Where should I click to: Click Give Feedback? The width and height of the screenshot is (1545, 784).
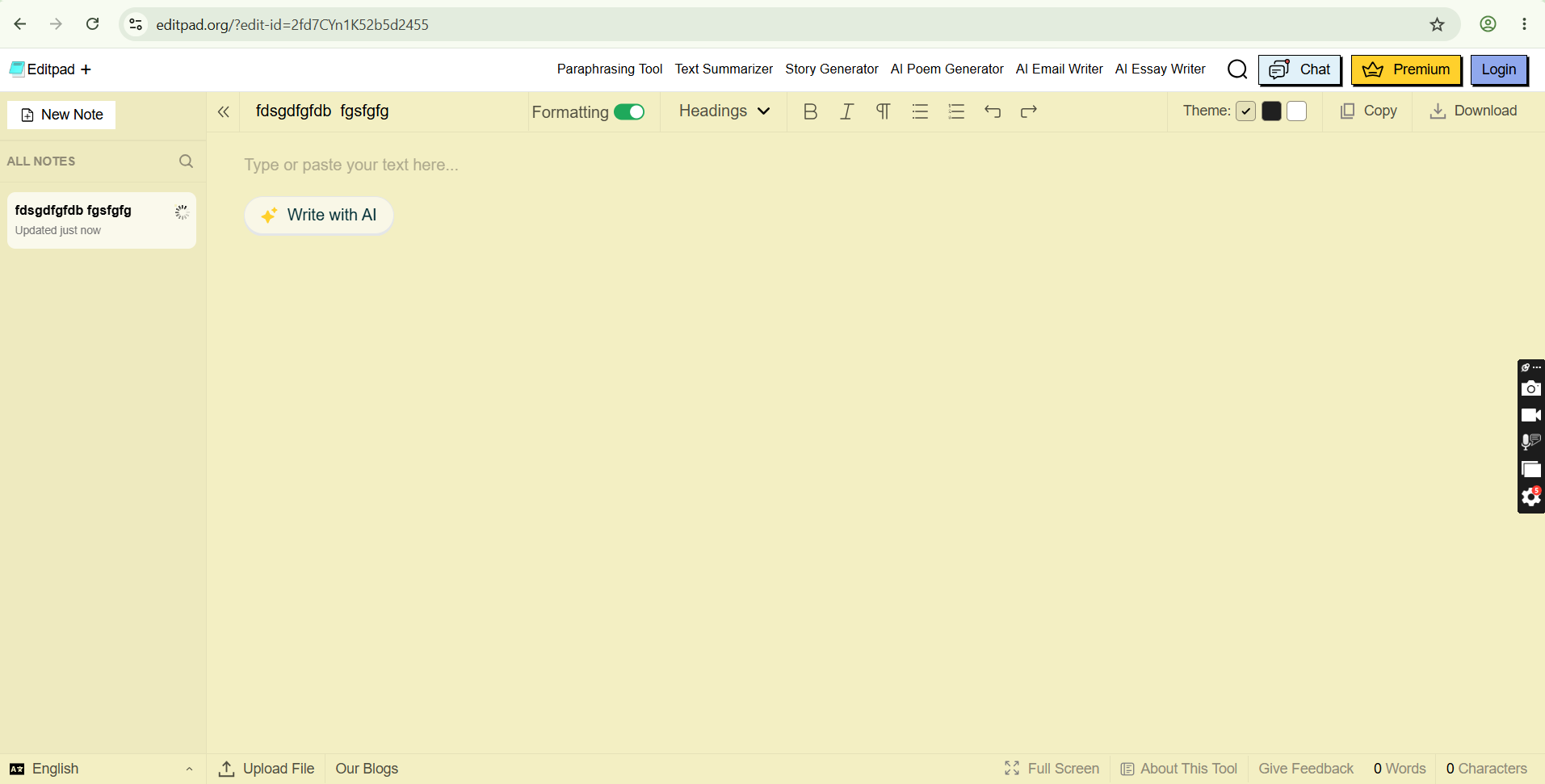1306,769
